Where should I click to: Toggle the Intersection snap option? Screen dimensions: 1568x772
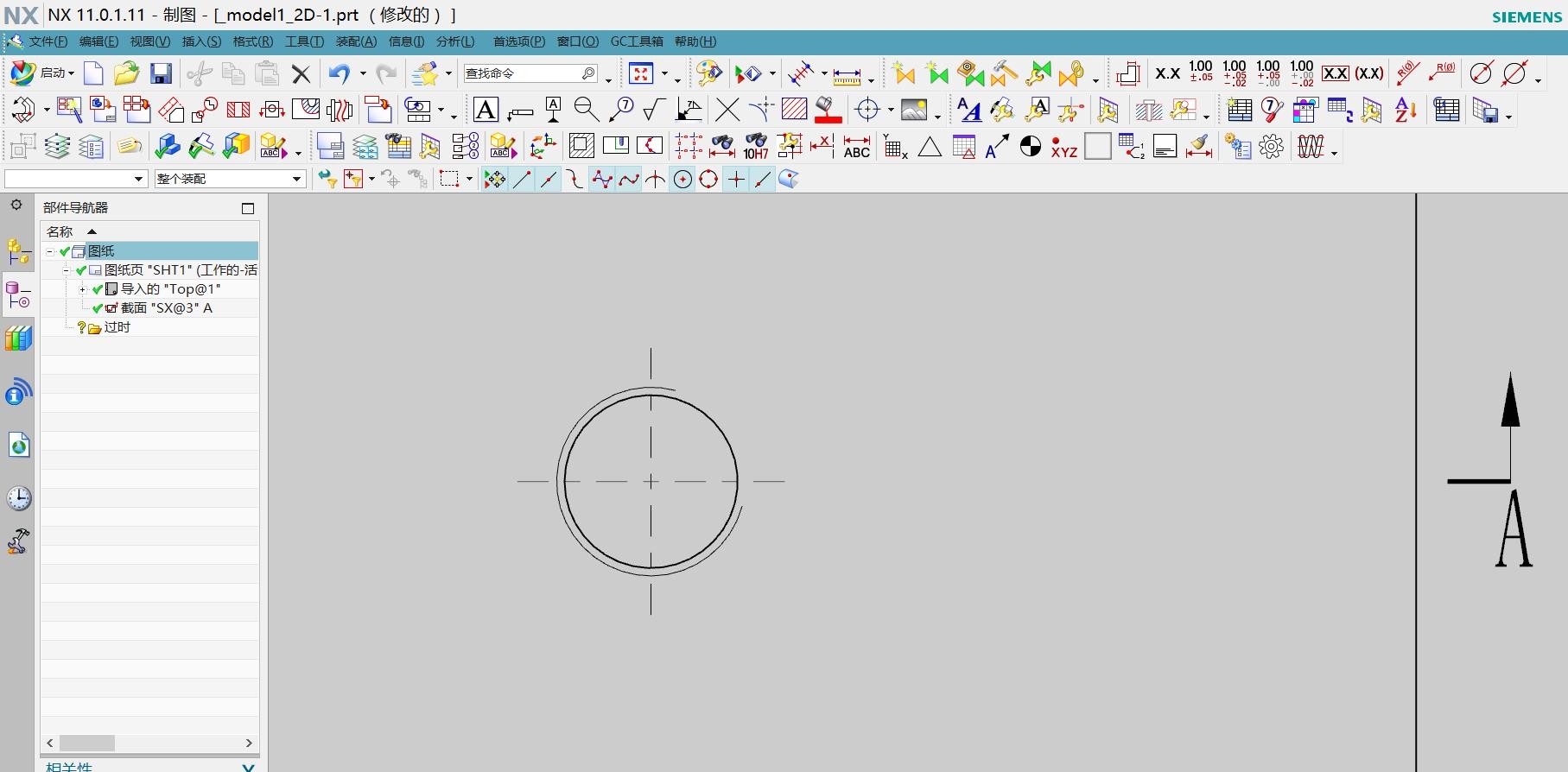coord(656,179)
